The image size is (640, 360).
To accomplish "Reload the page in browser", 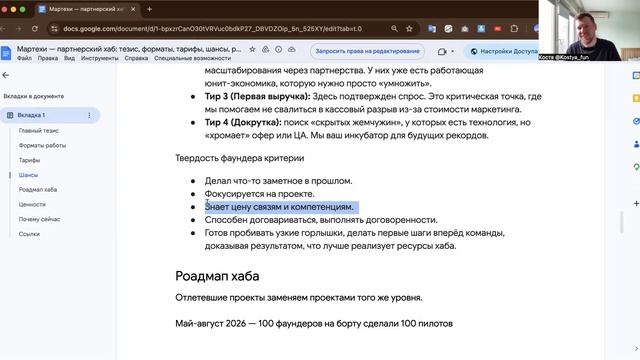I will (35, 29).
